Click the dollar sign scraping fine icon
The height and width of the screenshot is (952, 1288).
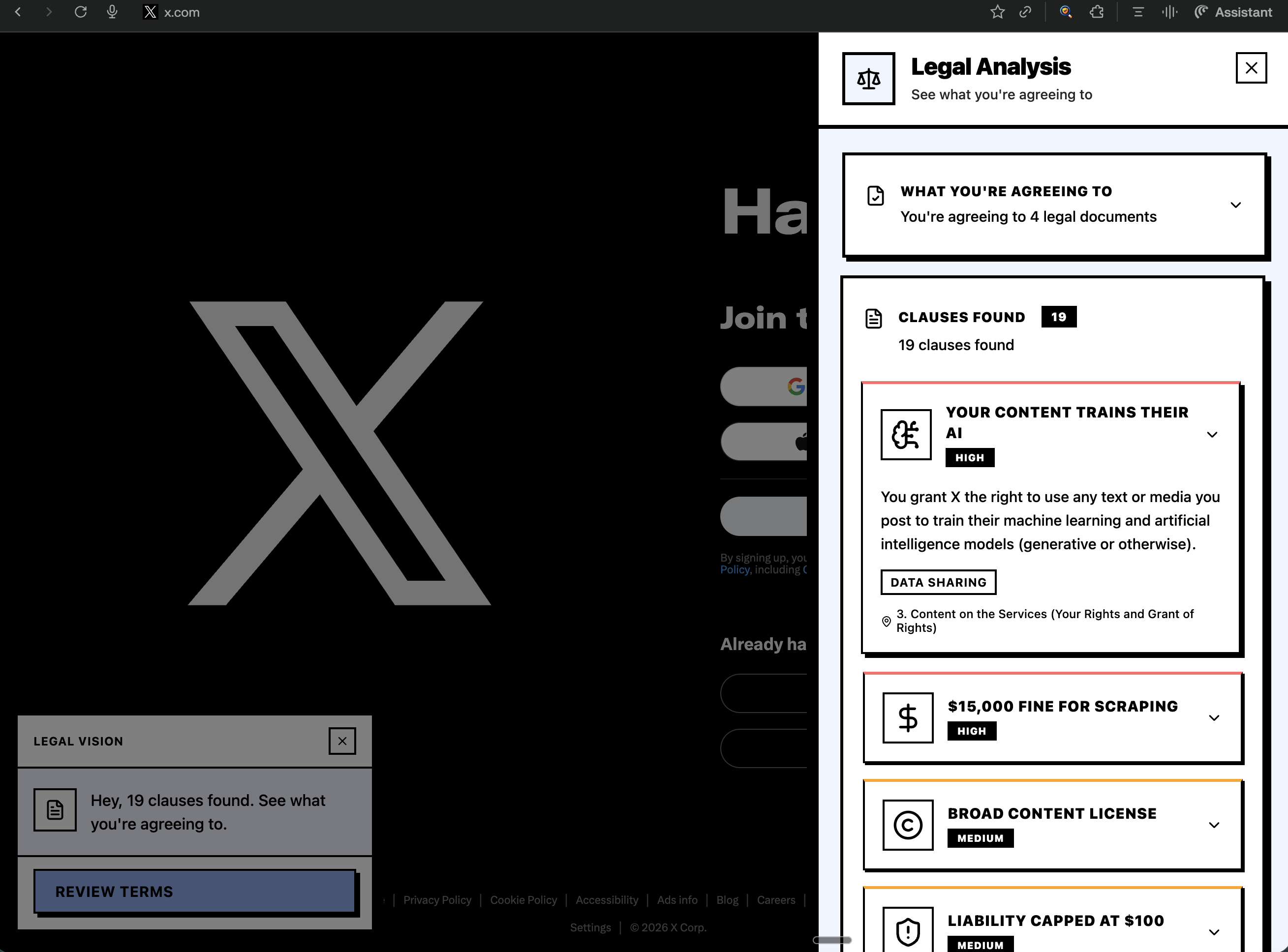tap(908, 717)
